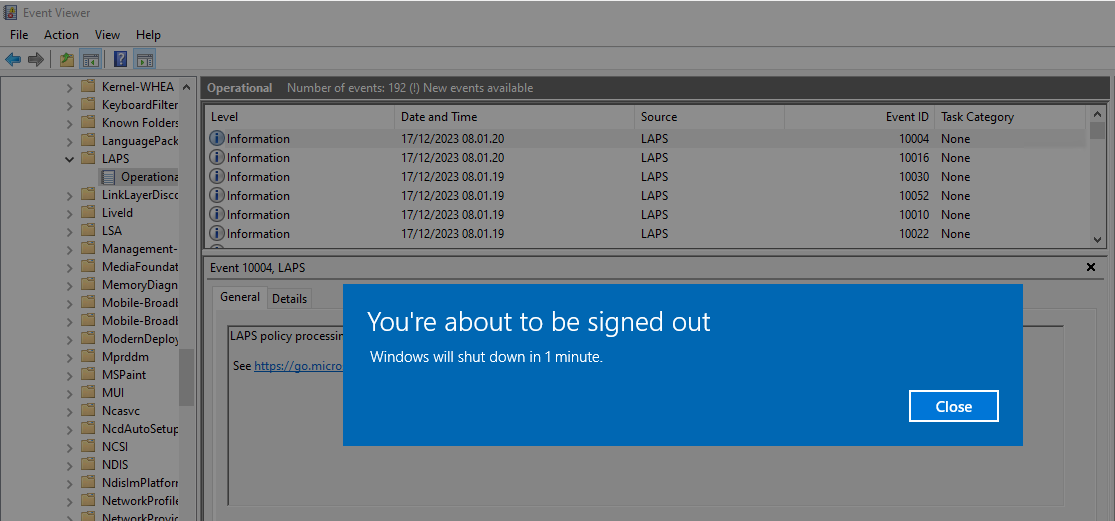Select the MemoryDiagn tree item
Viewport: 1115px width, 521px height.
pos(139,284)
